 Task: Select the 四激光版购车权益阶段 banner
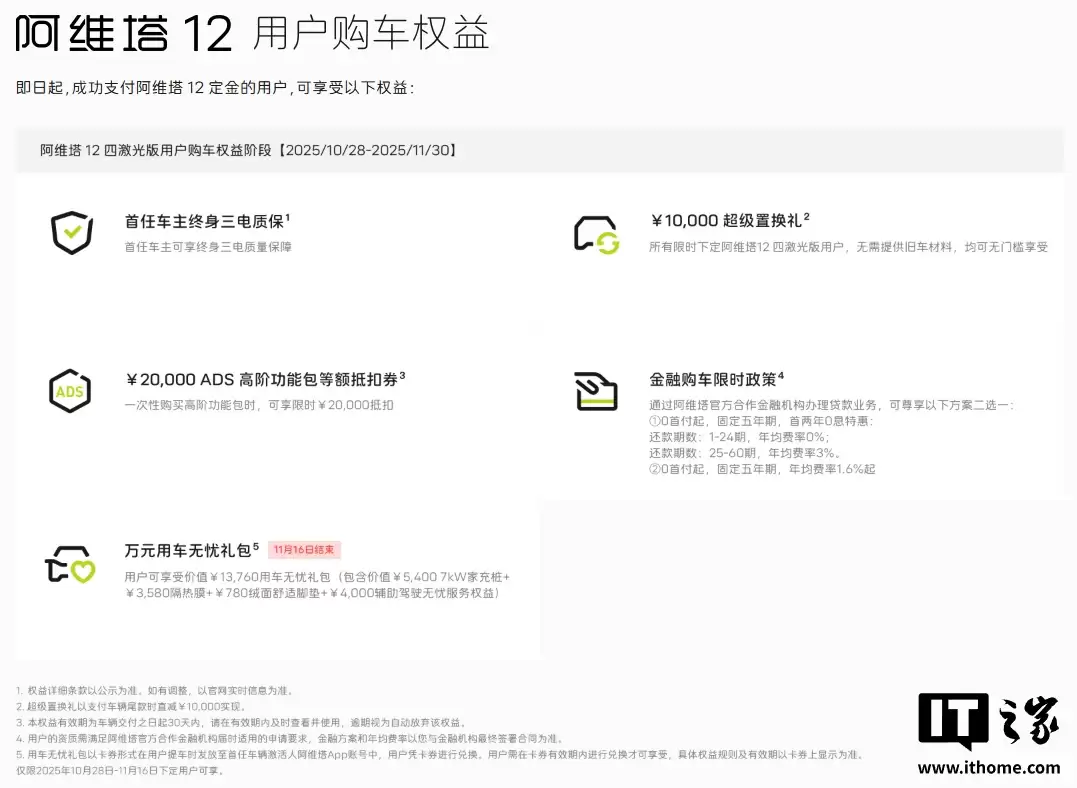coord(247,151)
